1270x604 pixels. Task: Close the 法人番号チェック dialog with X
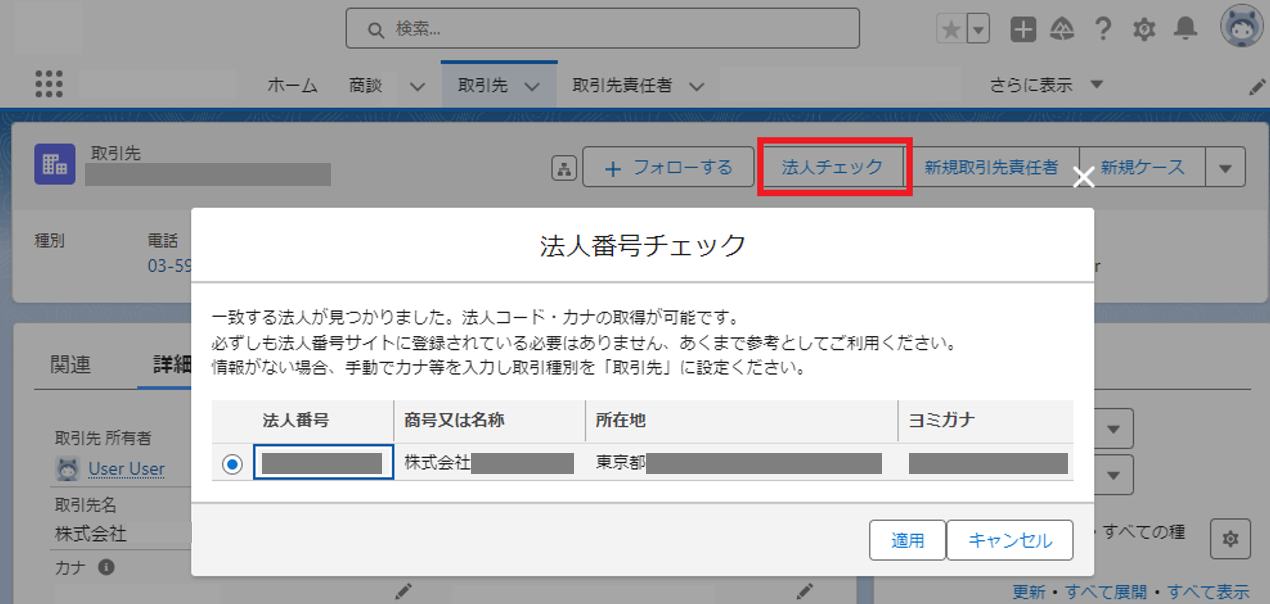1083,178
